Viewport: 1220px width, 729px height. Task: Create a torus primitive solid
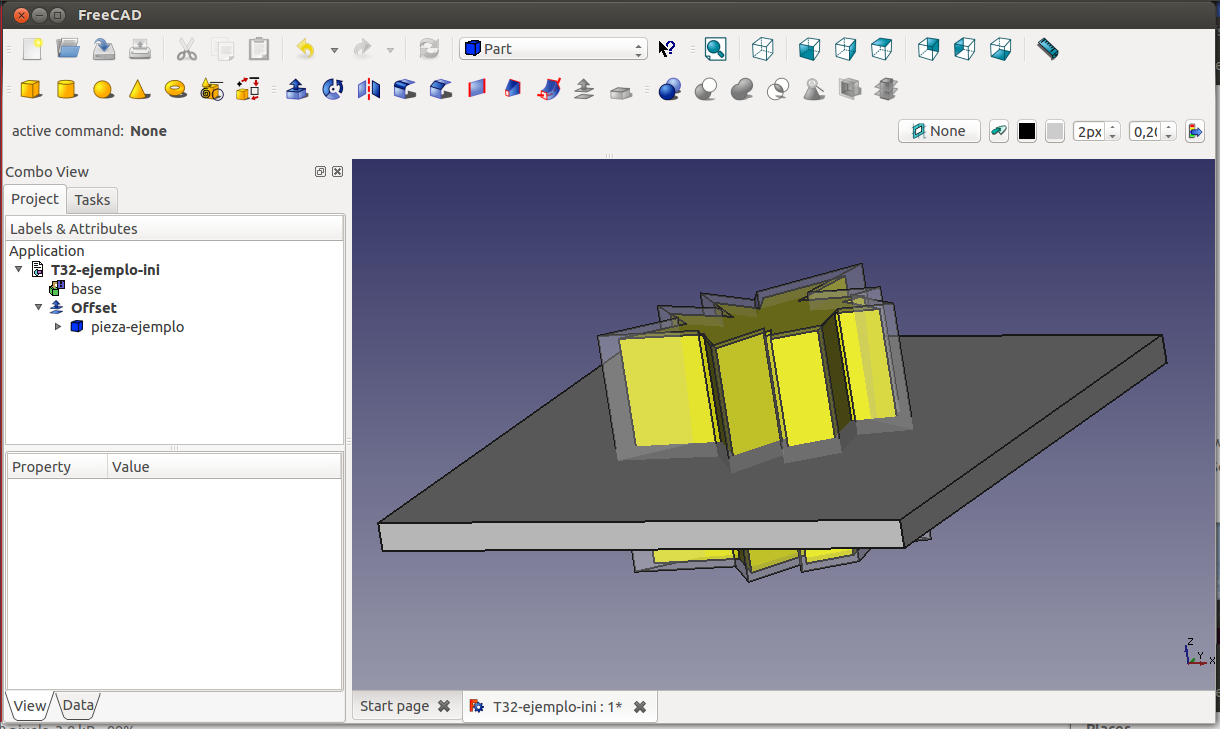pyautogui.click(x=175, y=90)
